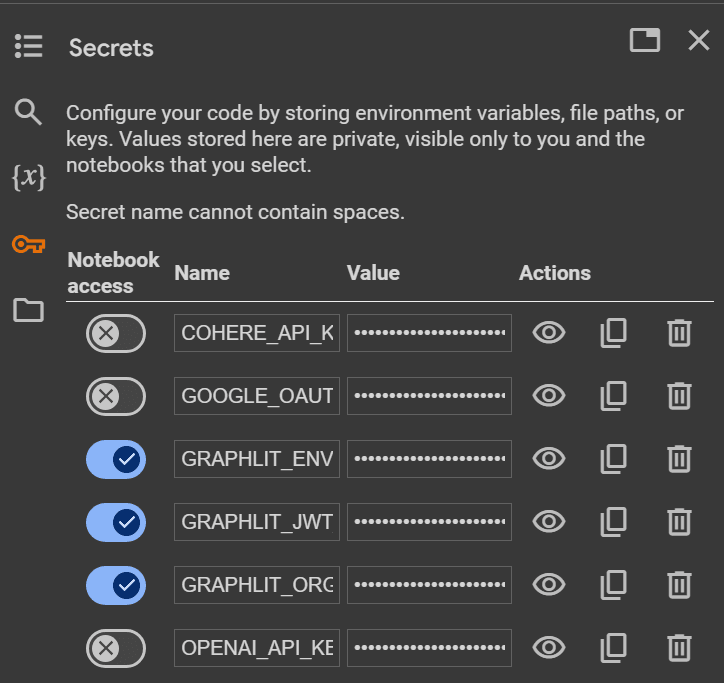Open the Files folder icon

tap(28, 310)
